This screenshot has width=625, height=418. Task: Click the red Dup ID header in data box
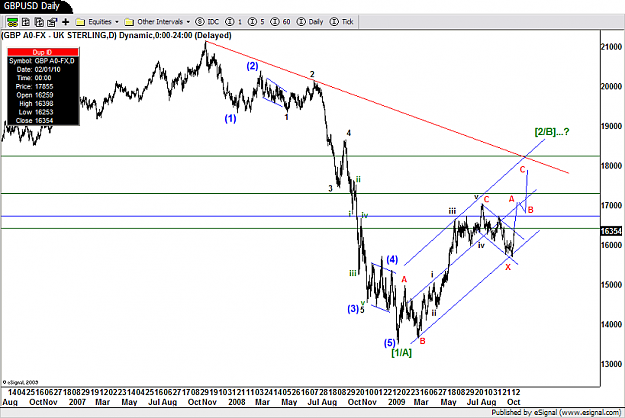pos(43,52)
